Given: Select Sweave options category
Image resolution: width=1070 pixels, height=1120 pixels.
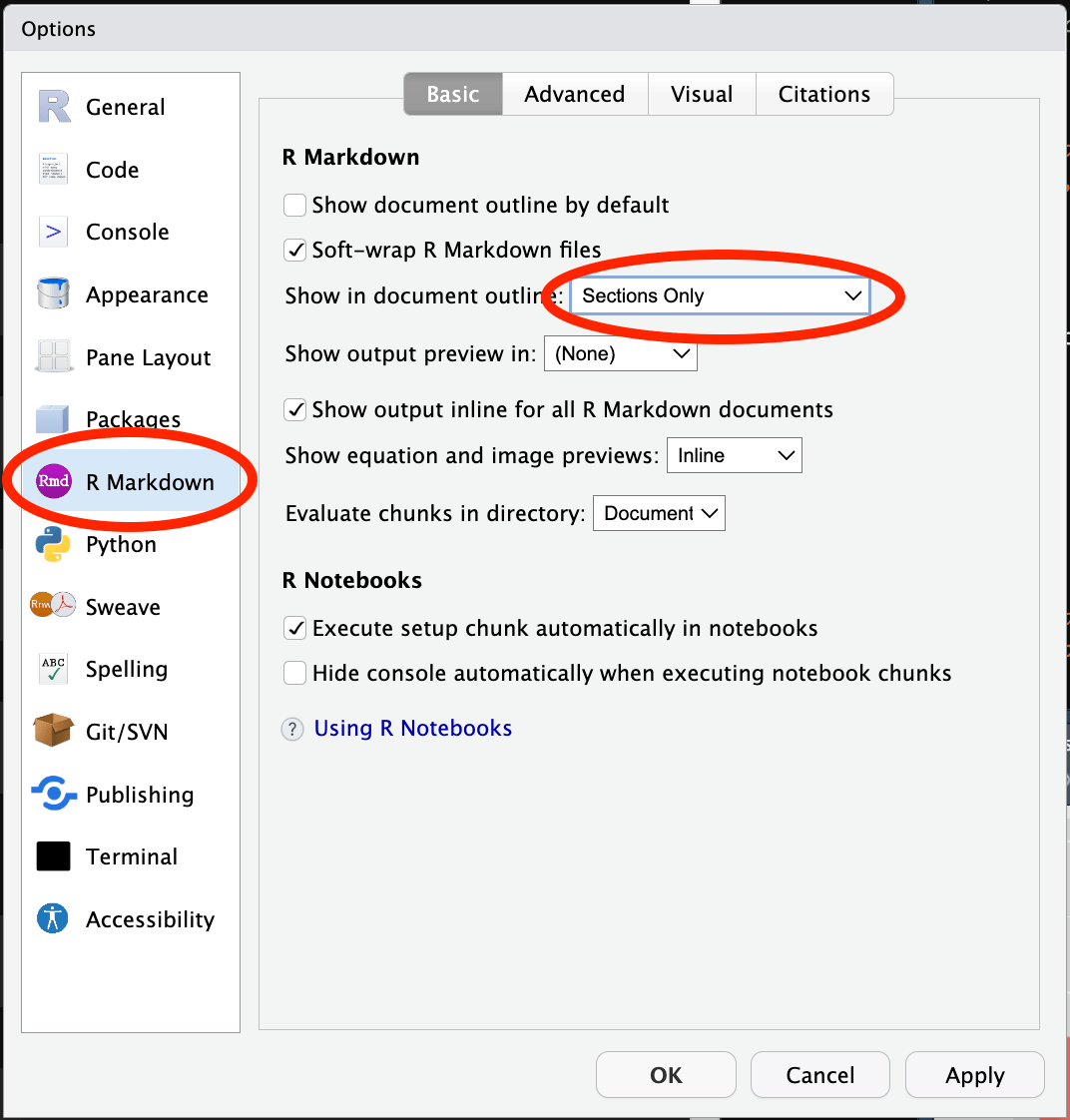Looking at the screenshot, I should pos(131,607).
